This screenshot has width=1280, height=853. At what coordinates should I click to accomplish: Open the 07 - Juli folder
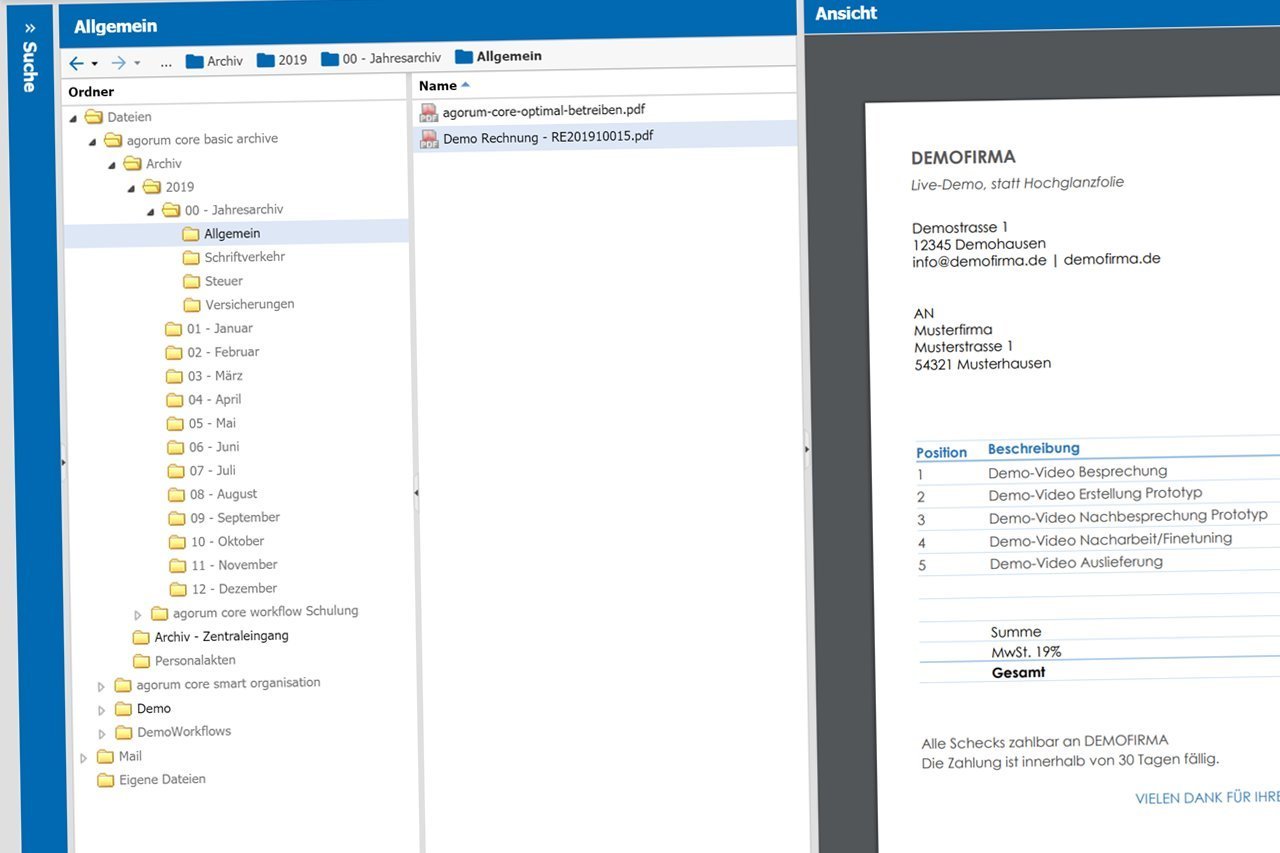(212, 470)
